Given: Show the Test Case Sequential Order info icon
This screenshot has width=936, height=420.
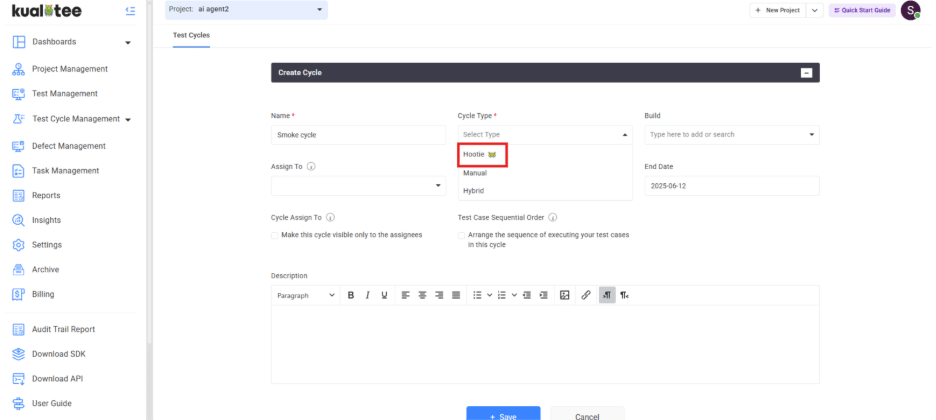Looking at the screenshot, I should click(x=553, y=218).
